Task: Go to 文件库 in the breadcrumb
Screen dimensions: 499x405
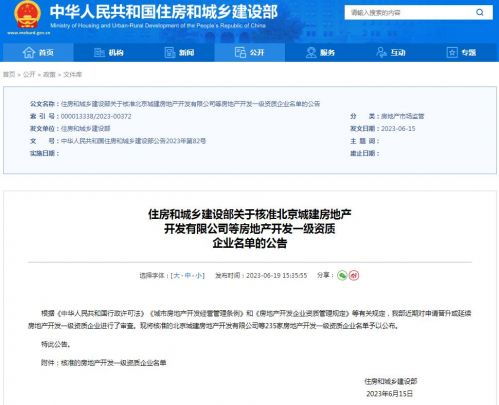Action: [72, 74]
